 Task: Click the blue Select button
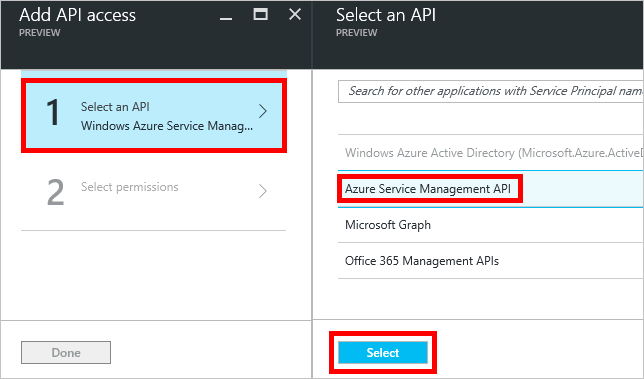pyautogui.click(x=383, y=352)
